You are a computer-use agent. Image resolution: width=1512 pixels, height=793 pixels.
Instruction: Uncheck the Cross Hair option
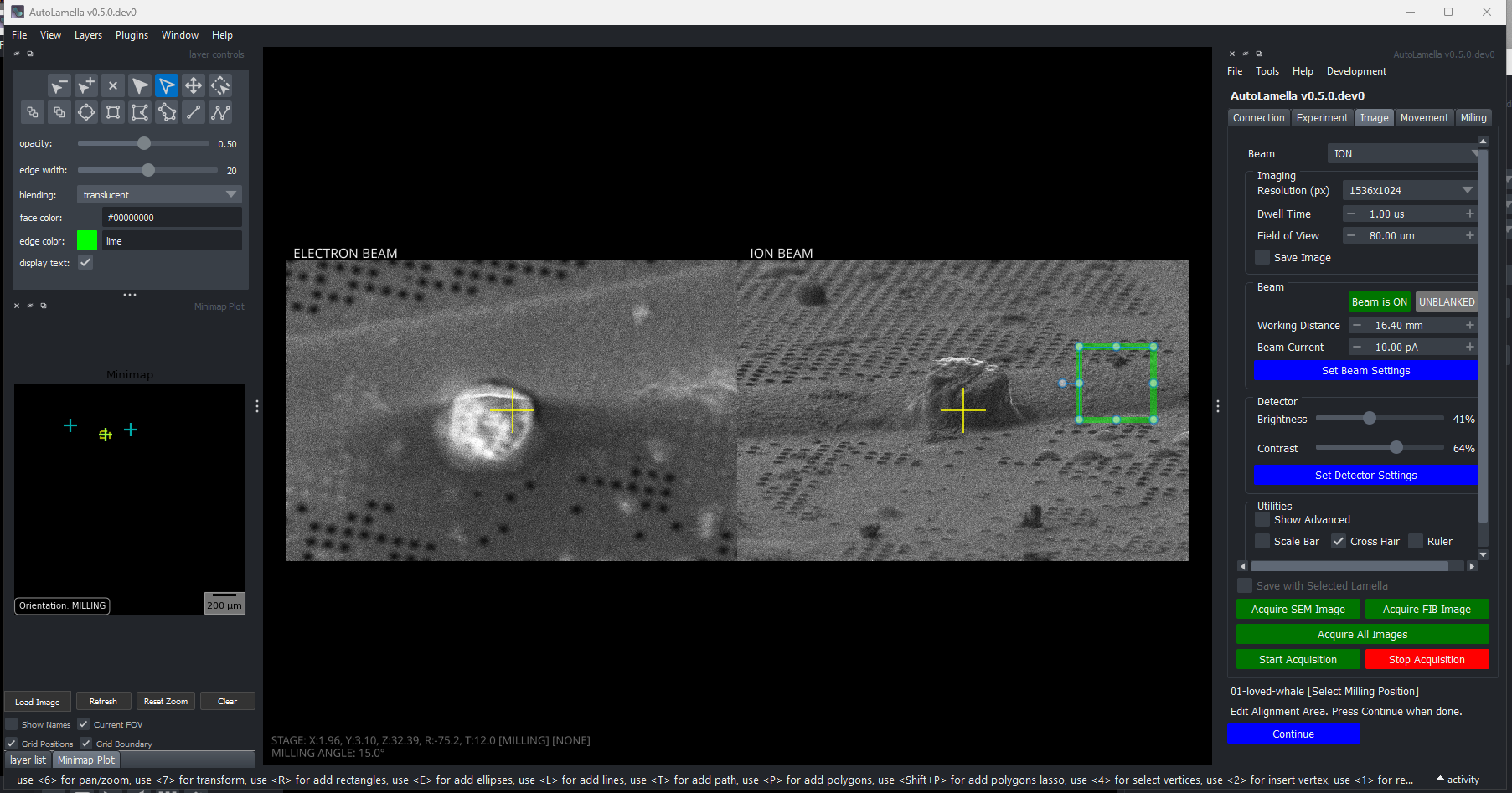1339,541
